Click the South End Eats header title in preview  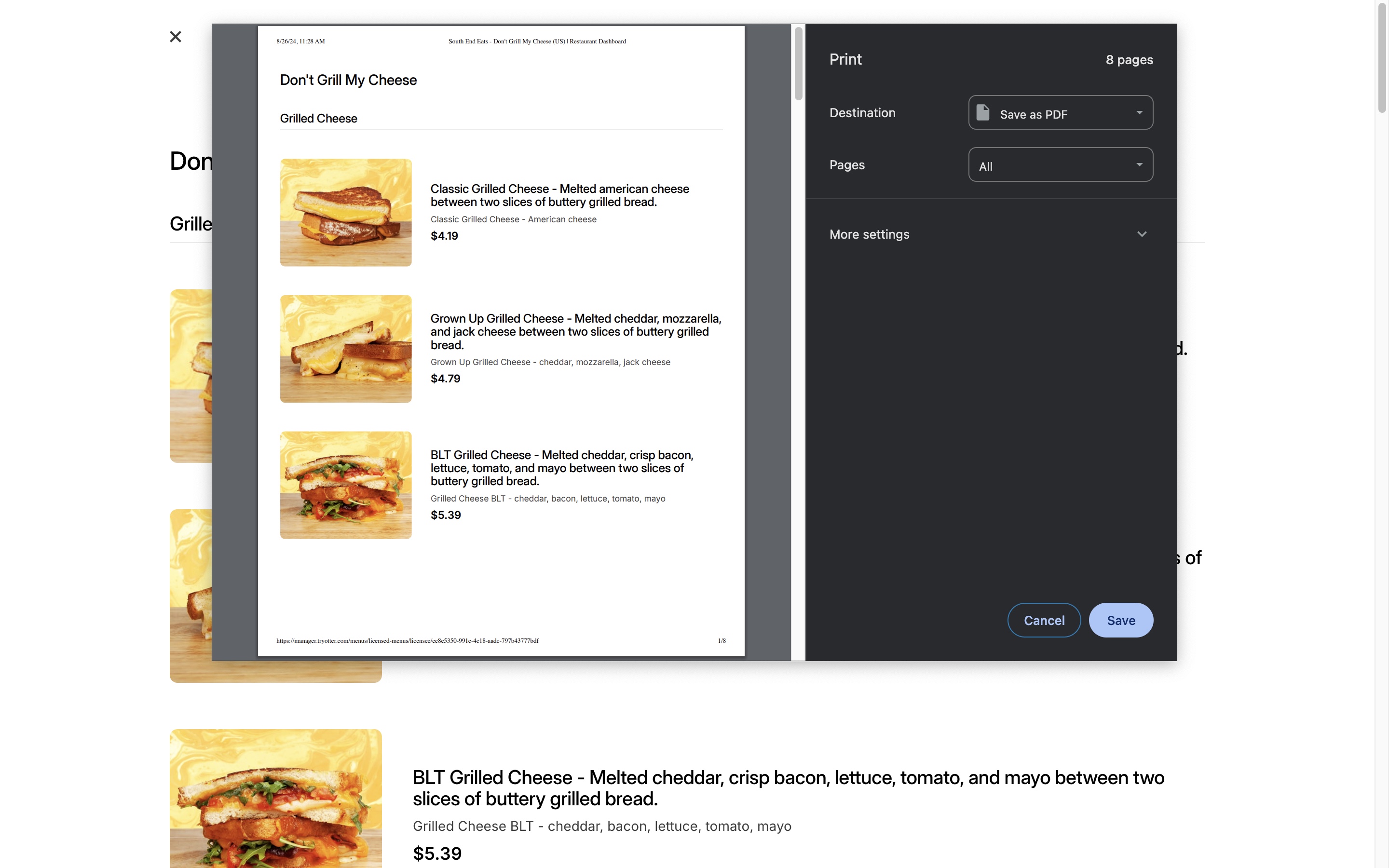537,41
